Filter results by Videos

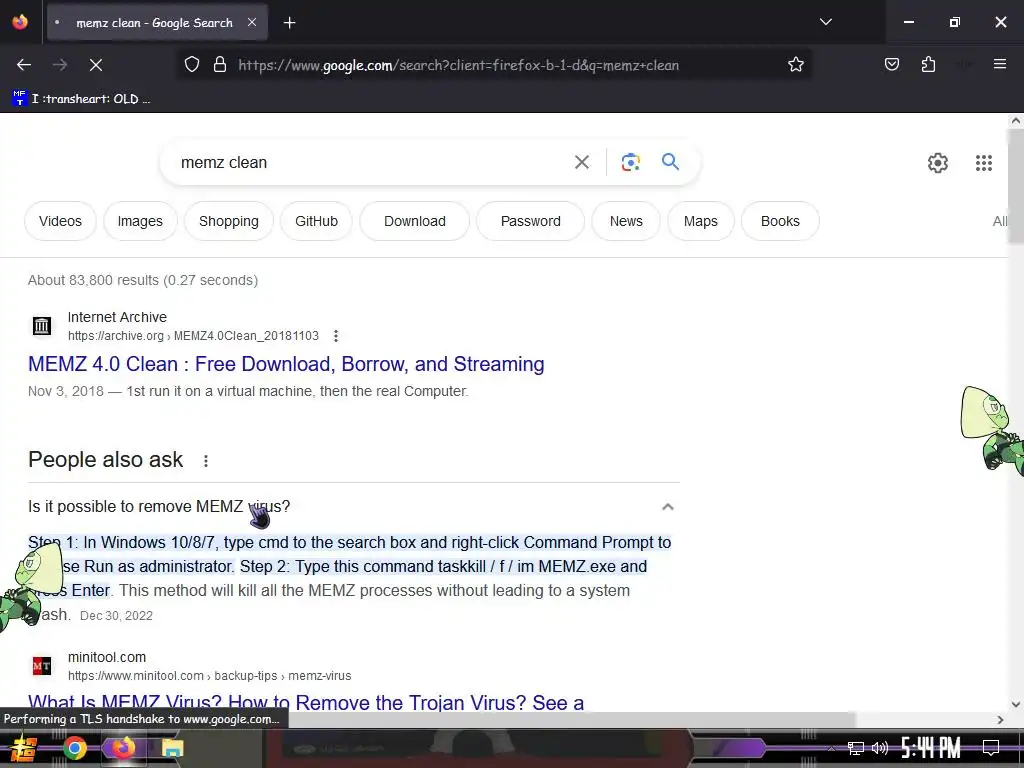60,221
